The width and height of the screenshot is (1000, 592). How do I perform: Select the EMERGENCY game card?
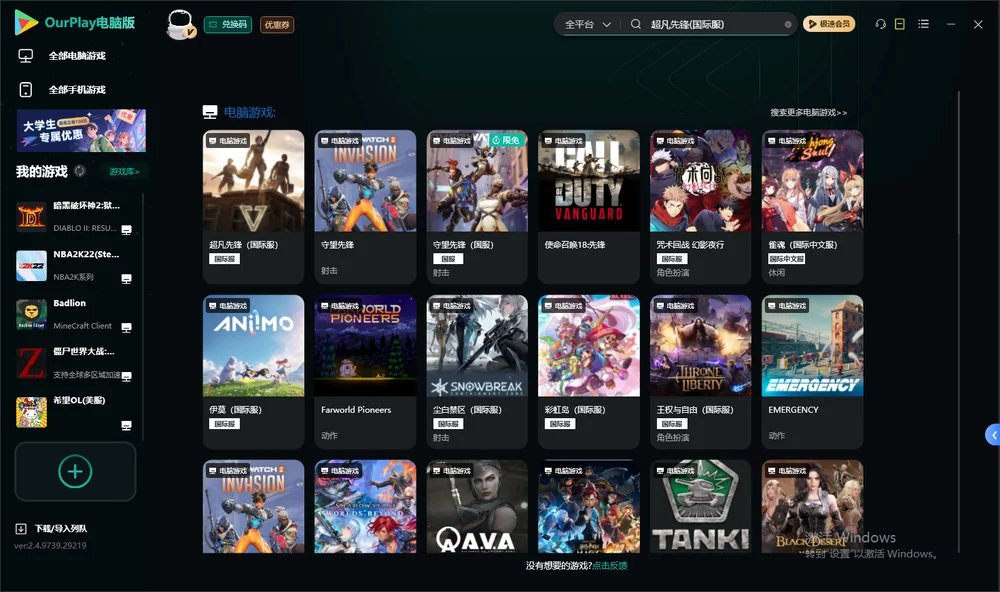tap(812, 372)
